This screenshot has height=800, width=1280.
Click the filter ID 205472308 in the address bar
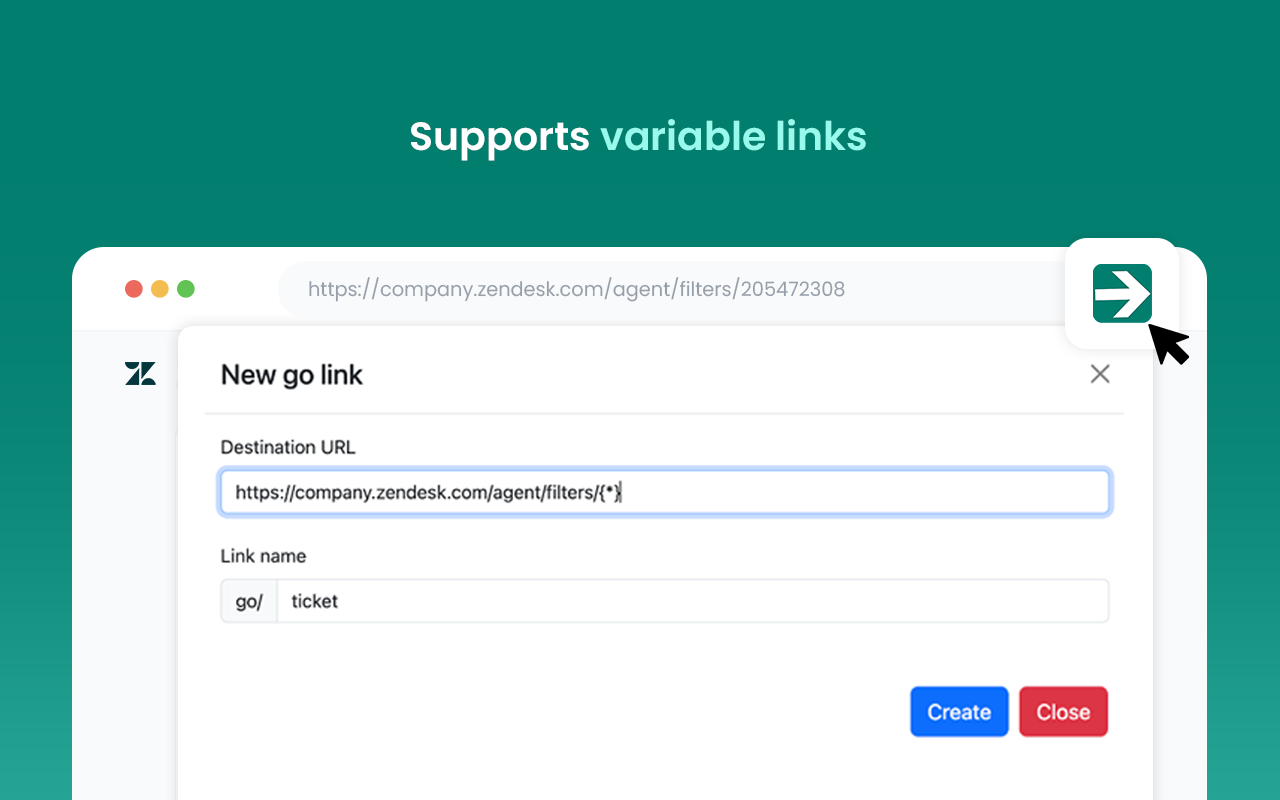pyautogui.click(x=793, y=290)
